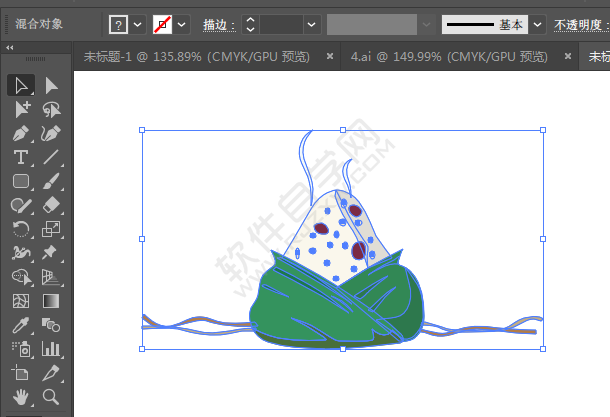Open the 基本 brush definition dropdown
This screenshot has width=610, height=417.
coord(538,24)
